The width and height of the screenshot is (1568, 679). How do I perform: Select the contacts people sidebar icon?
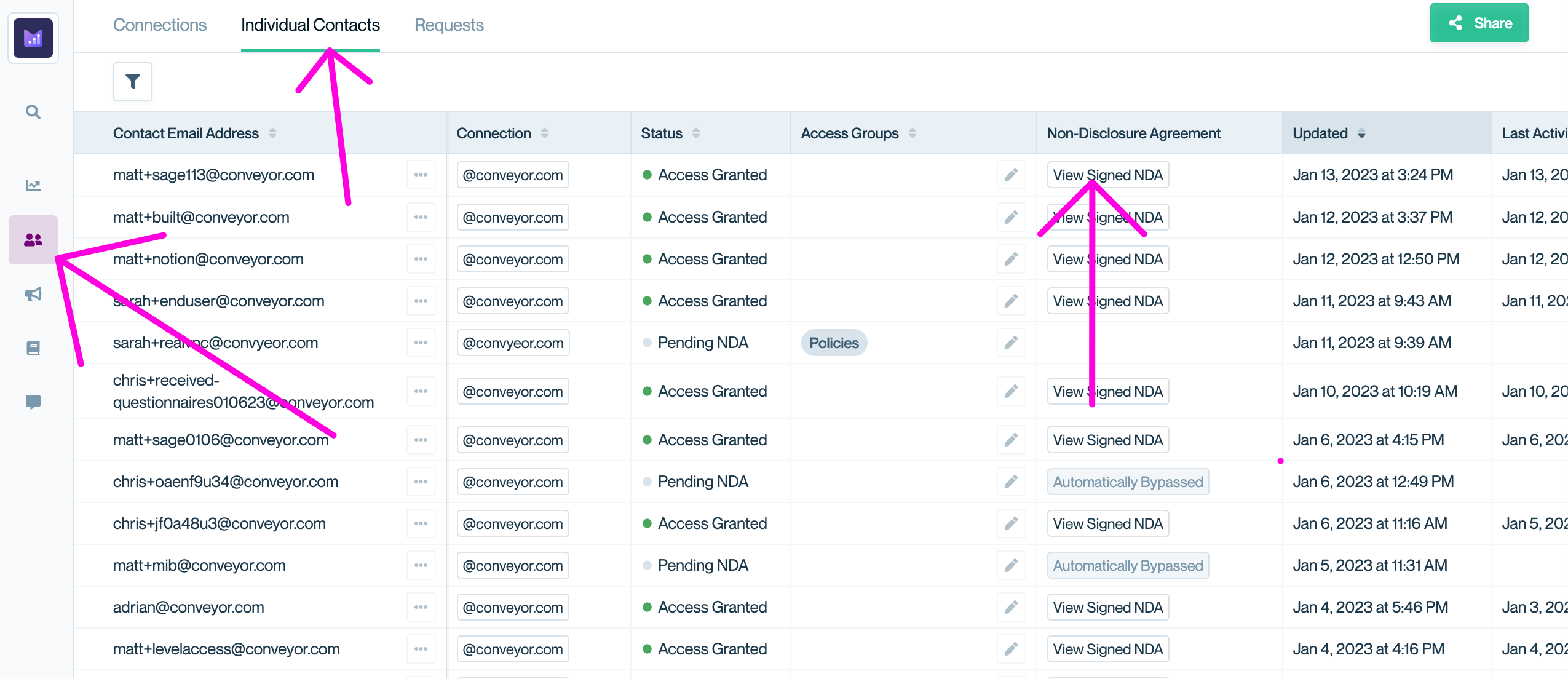coord(33,240)
